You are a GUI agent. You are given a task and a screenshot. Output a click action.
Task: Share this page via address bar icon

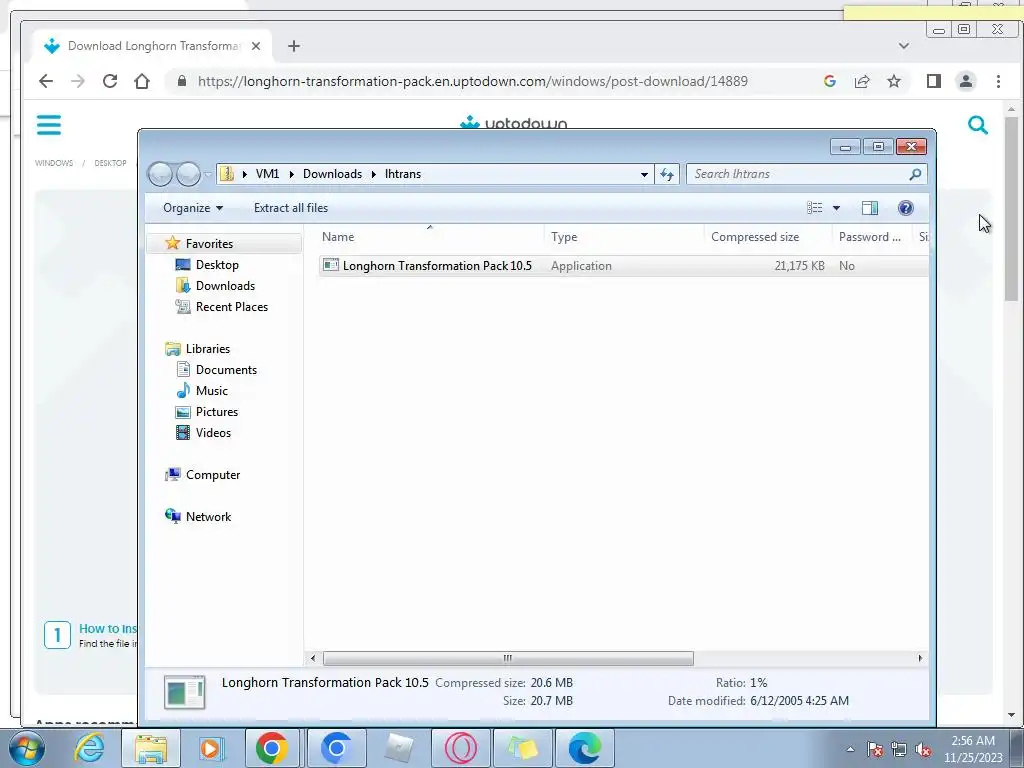862,81
